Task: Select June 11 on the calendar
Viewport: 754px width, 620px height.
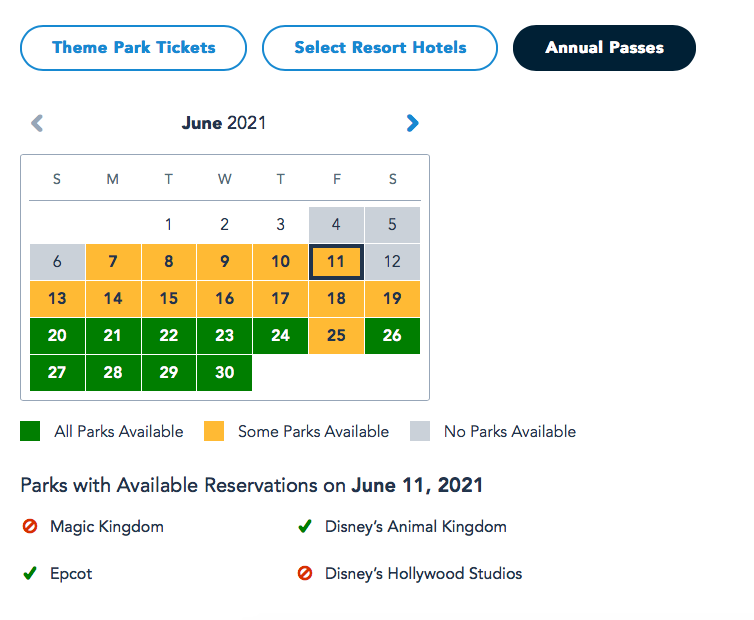Action: (336, 262)
